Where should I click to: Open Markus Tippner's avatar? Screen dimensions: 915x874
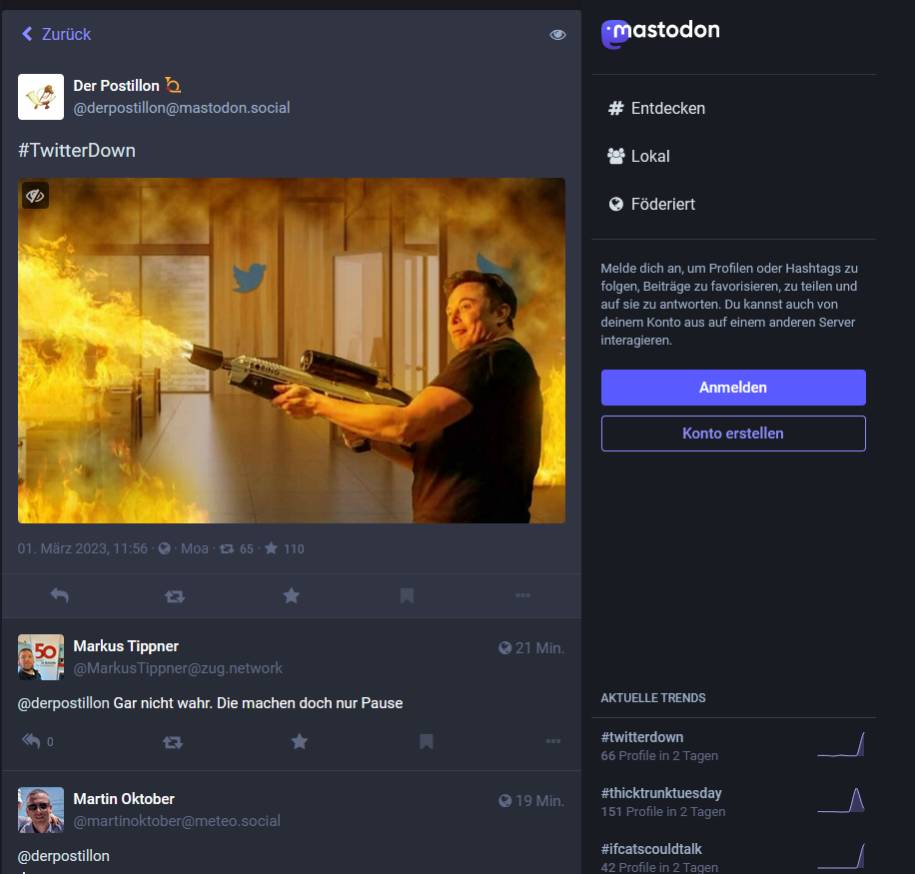click(41, 657)
